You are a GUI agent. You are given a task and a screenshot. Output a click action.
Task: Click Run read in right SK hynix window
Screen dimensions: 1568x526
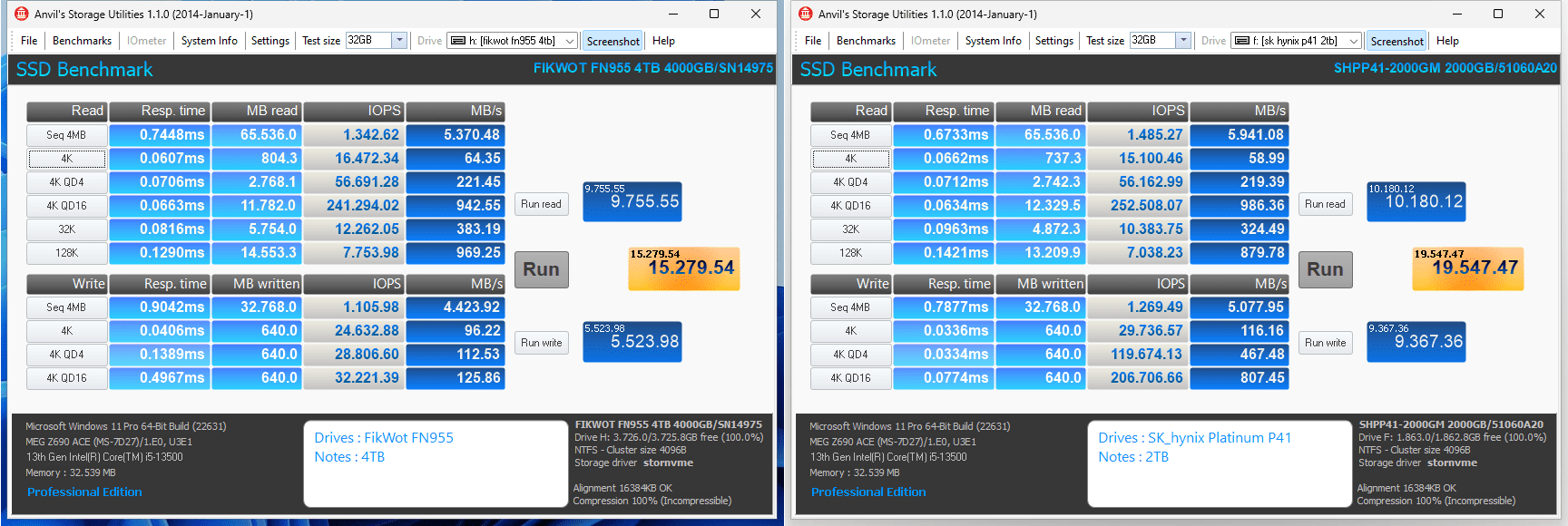coord(1326,204)
